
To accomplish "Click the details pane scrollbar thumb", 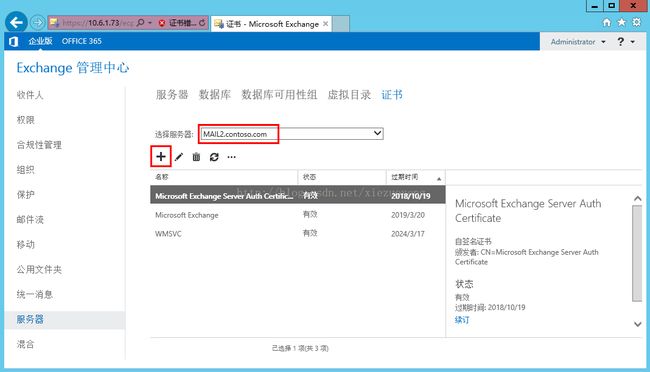I will tap(637, 253).
